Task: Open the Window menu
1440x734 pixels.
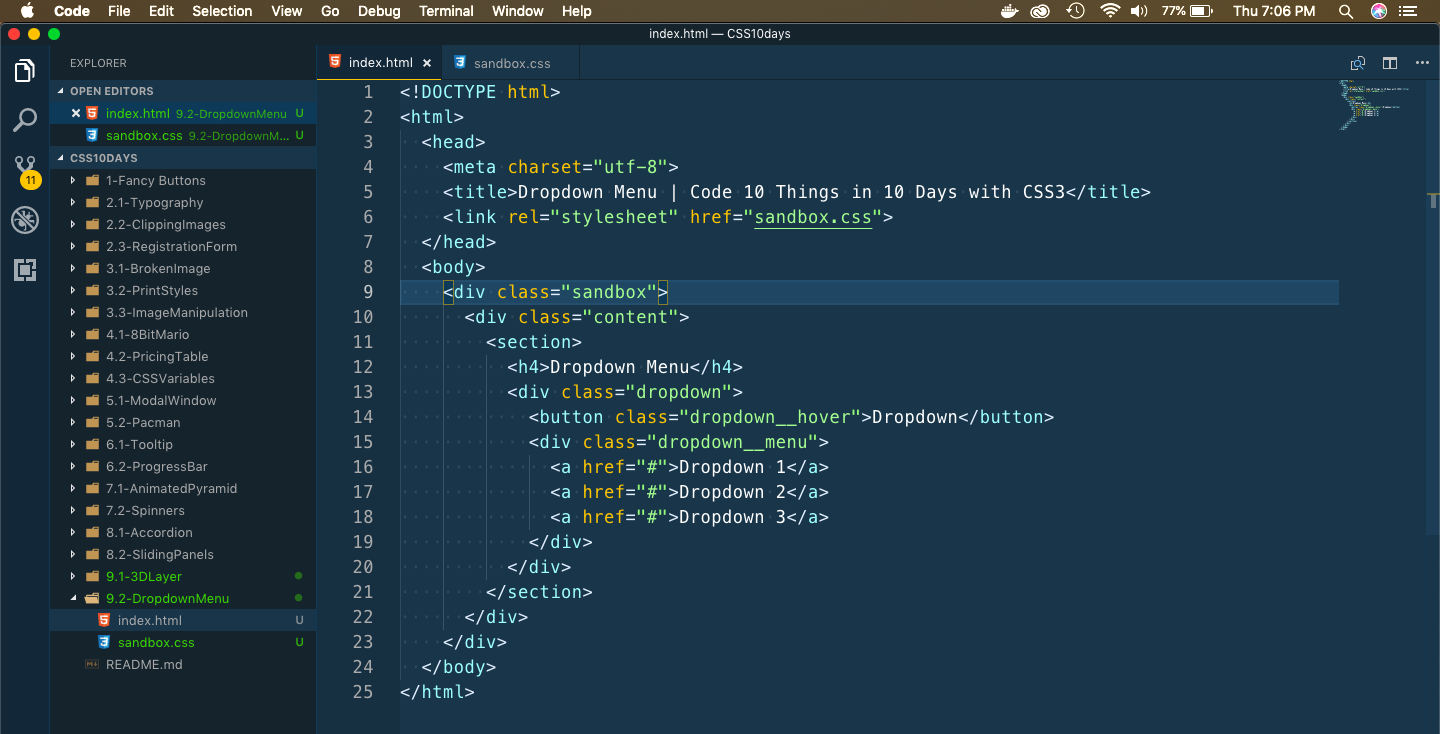Action: tap(518, 11)
